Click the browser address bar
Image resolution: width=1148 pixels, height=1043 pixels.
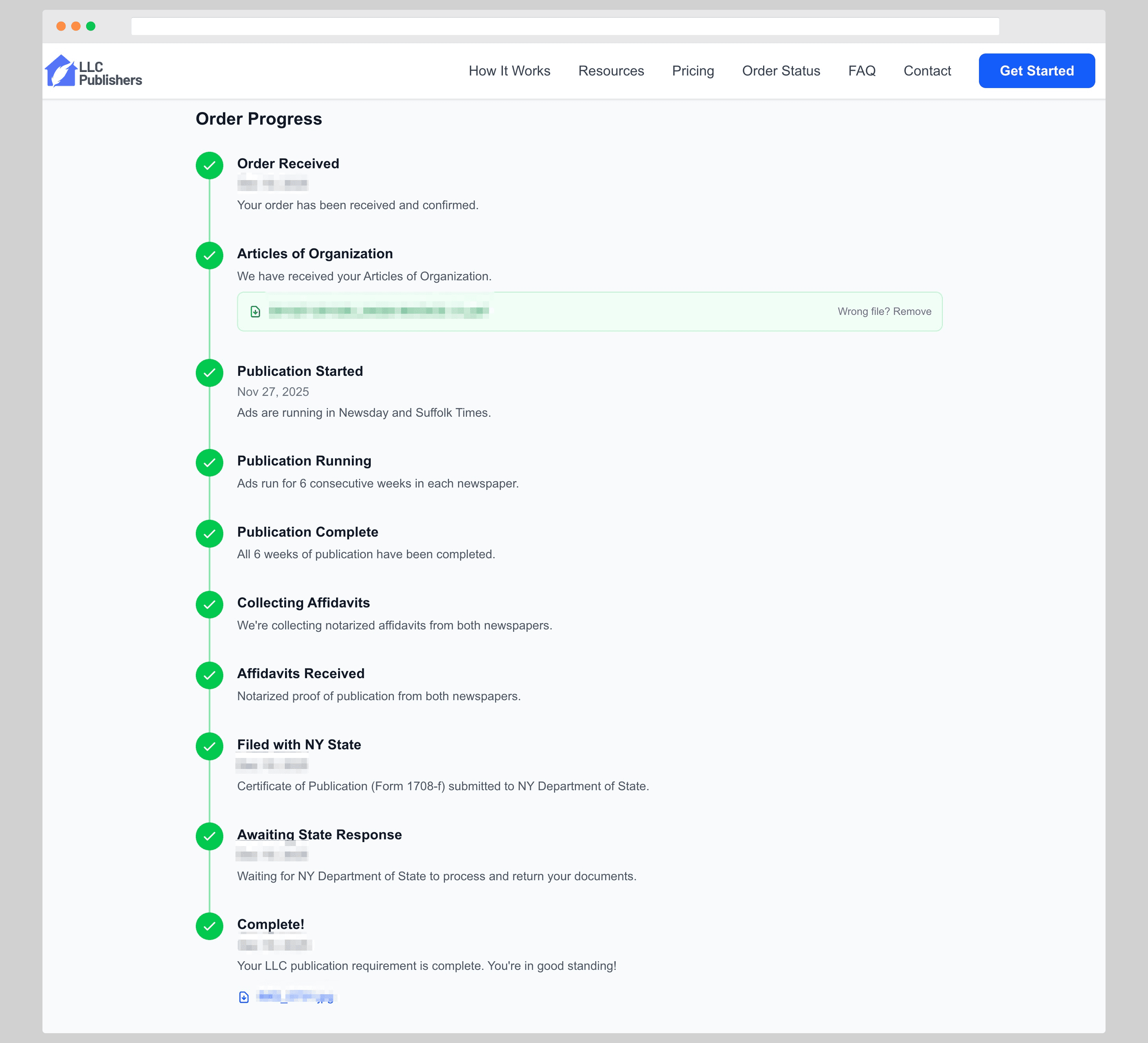coord(564,26)
